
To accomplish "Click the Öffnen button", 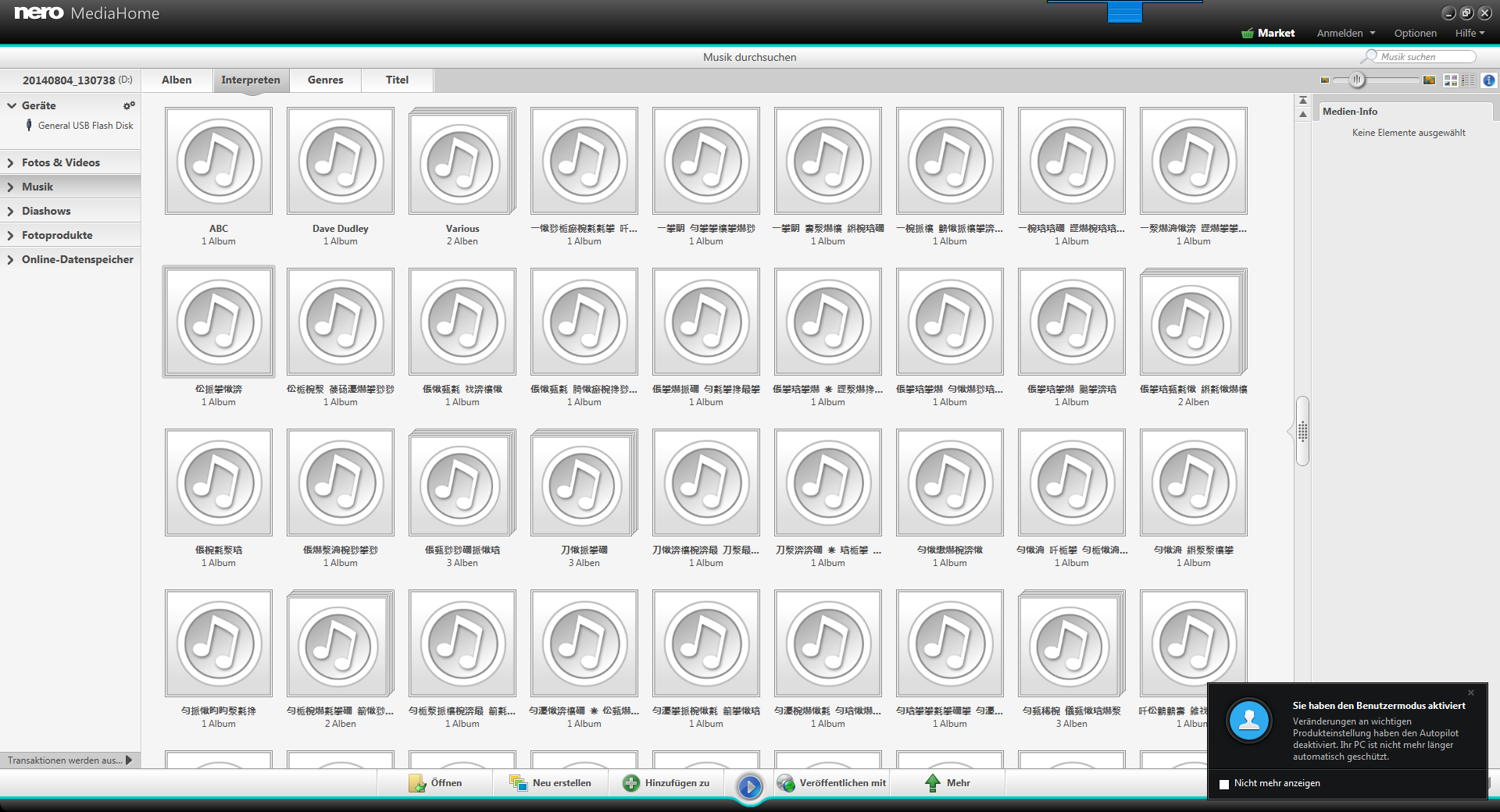I will (435, 783).
